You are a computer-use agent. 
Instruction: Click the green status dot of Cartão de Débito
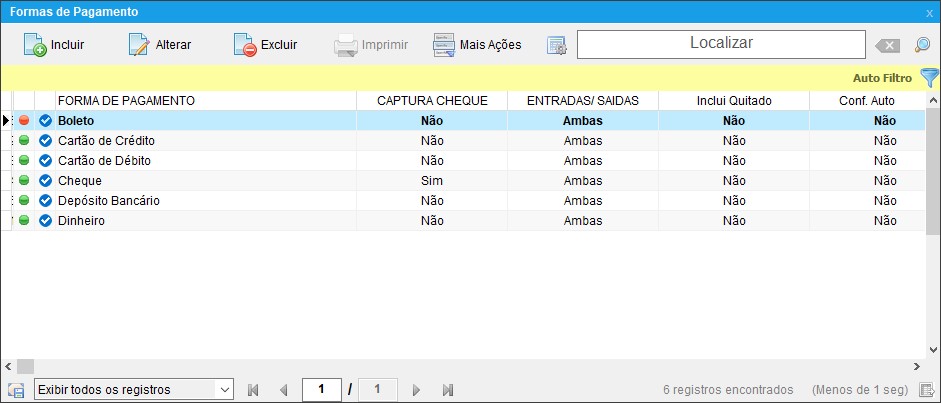pos(24,160)
